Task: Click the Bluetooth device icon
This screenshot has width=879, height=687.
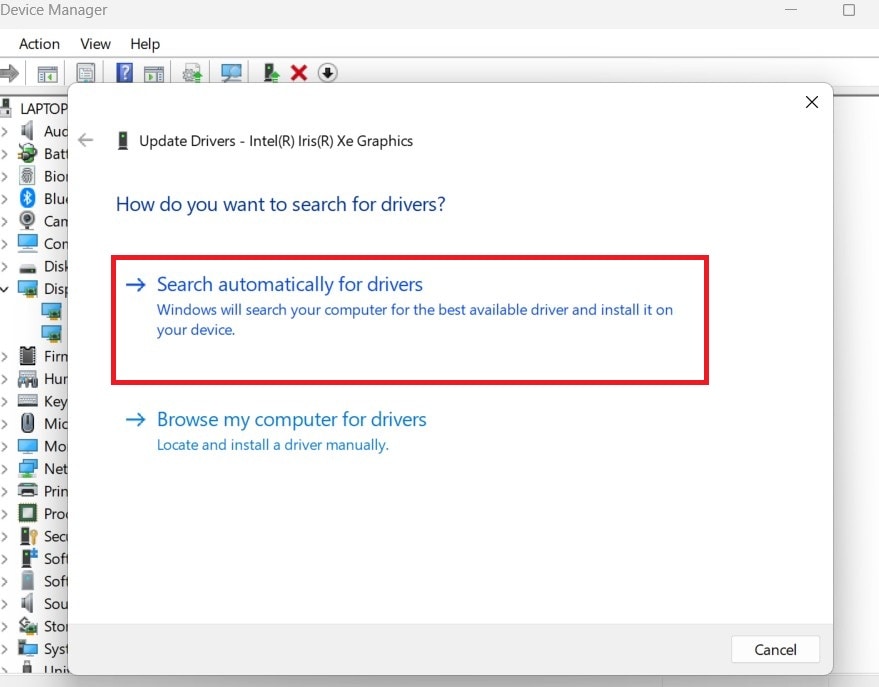Action: coord(27,198)
